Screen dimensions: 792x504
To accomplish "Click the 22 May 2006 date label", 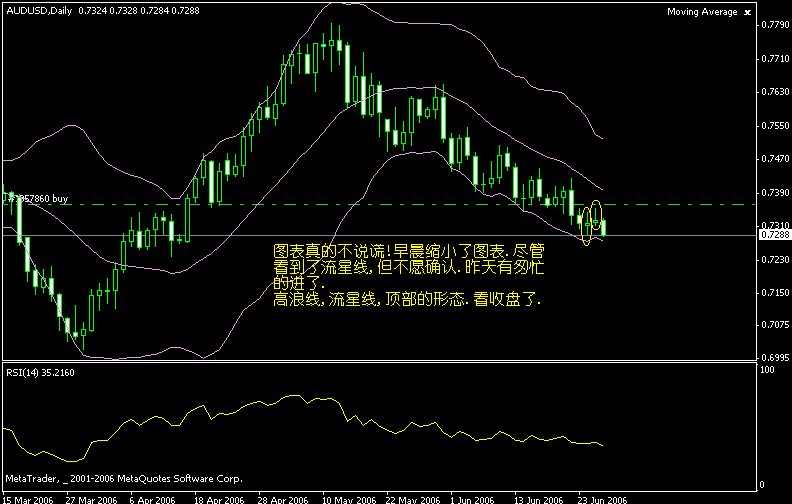I will [x=413, y=499].
